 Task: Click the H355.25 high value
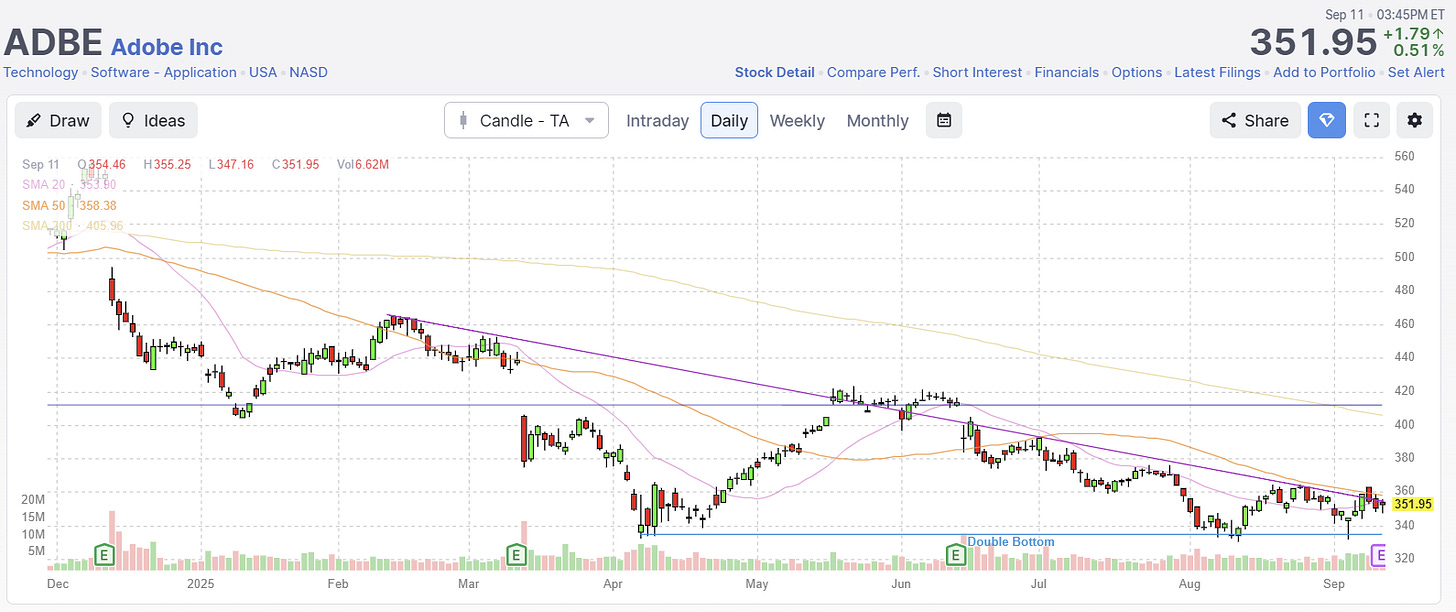[168, 164]
